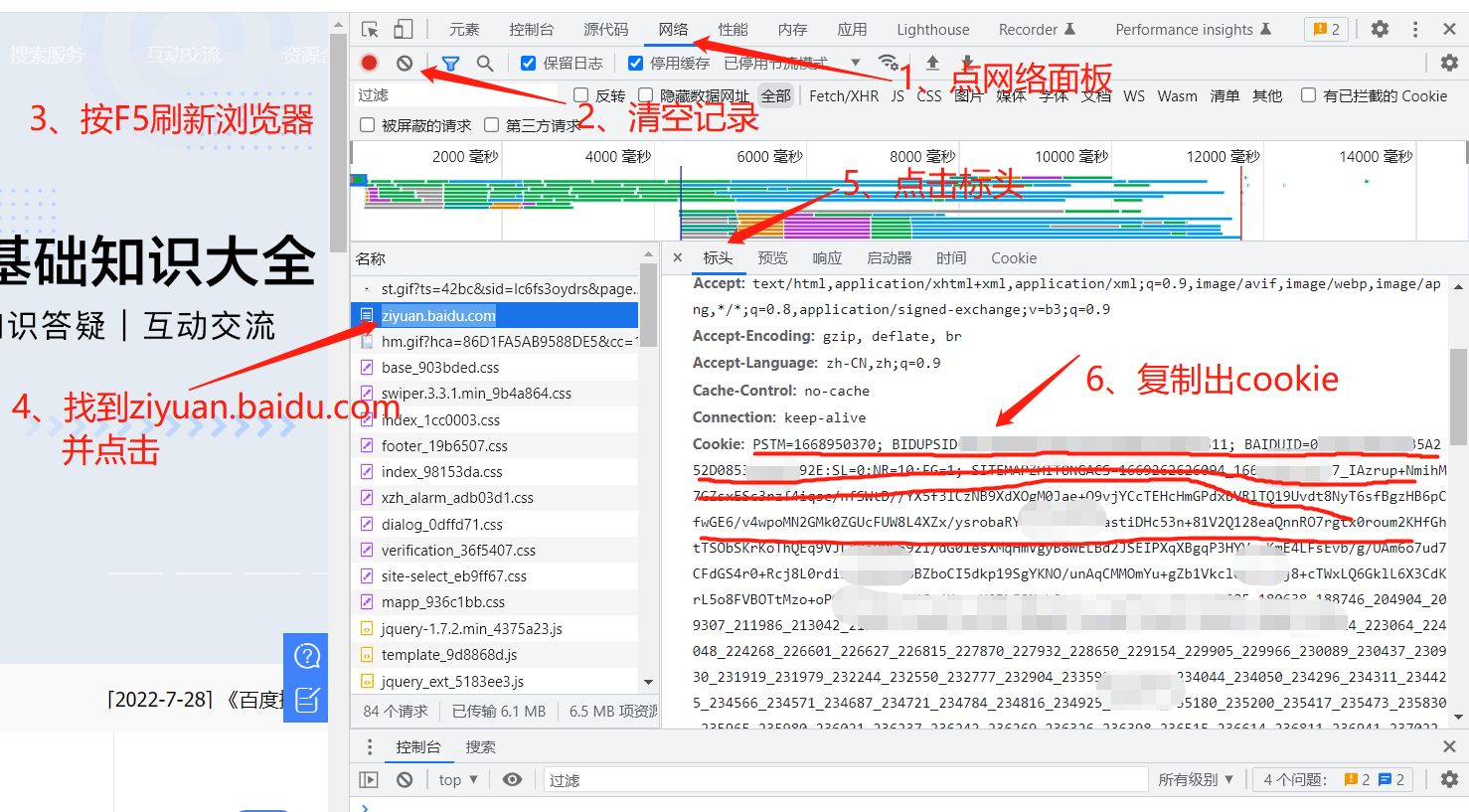Toggle the console sidebar icon

pos(369,780)
